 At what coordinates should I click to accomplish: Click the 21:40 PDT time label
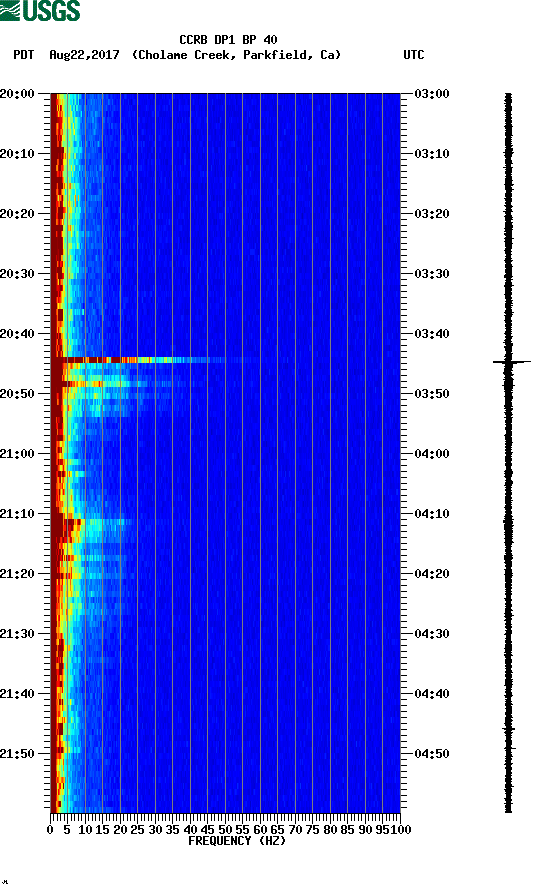(x=17, y=694)
